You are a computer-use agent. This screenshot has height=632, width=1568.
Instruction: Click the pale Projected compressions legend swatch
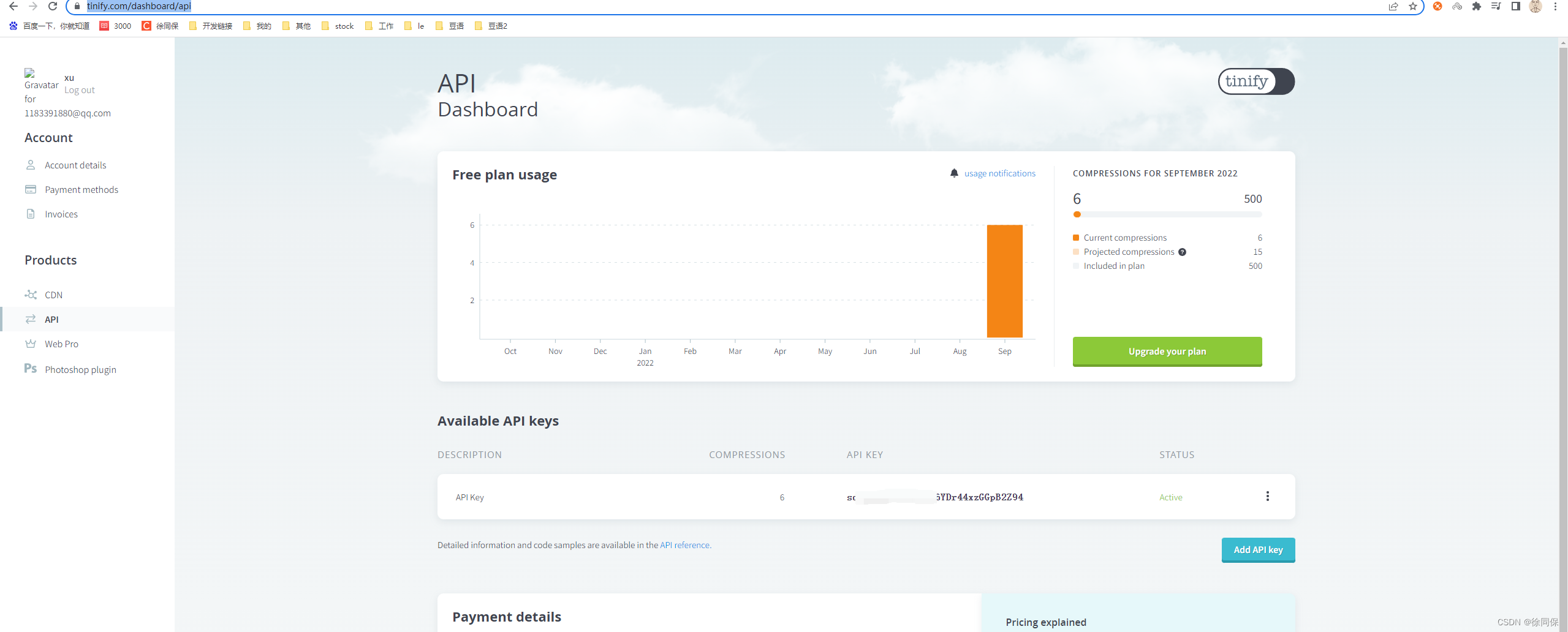pos(1076,252)
